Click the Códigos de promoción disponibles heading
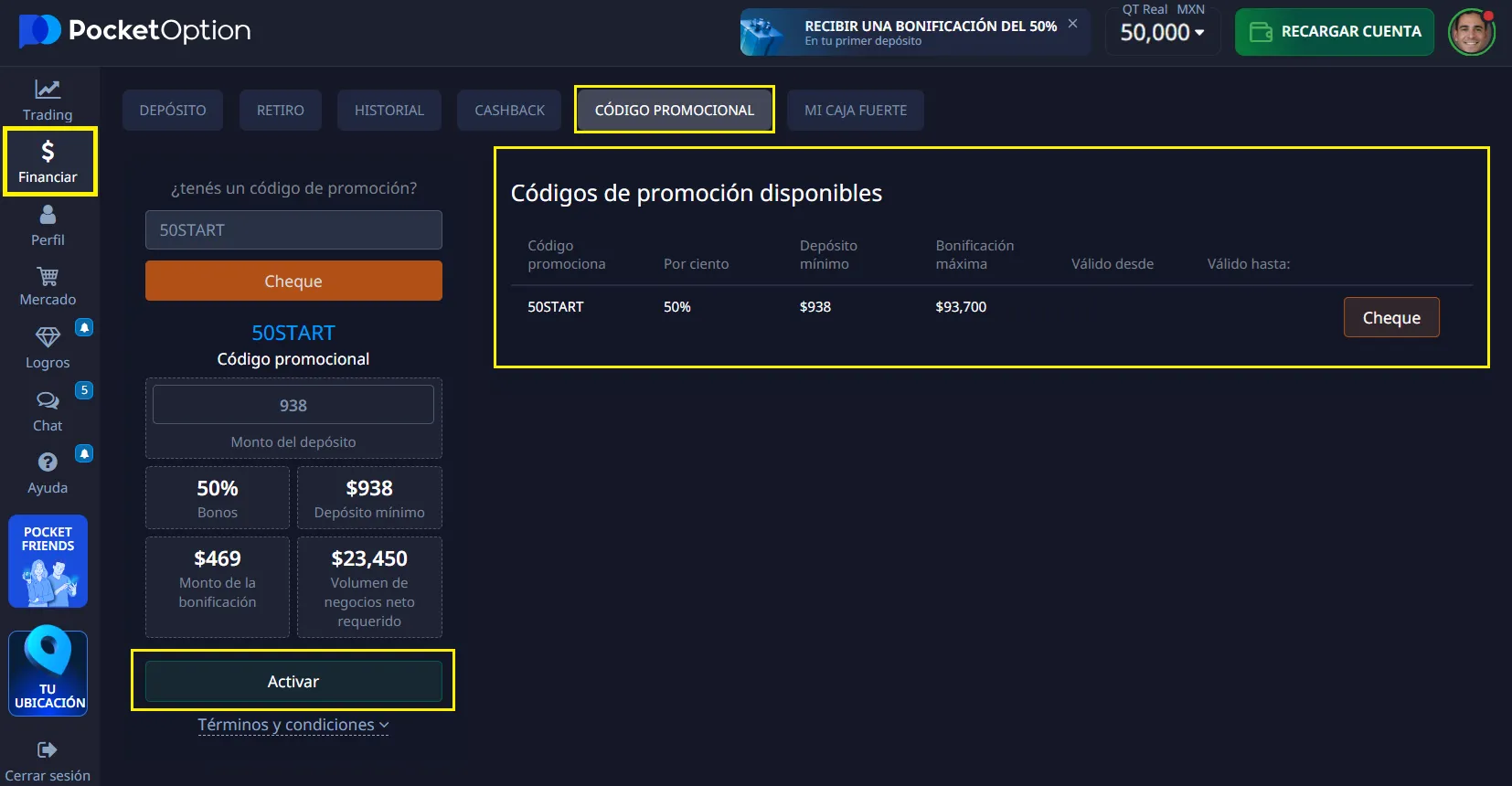Image resolution: width=1512 pixels, height=786 pixels. tap(697, 193)
